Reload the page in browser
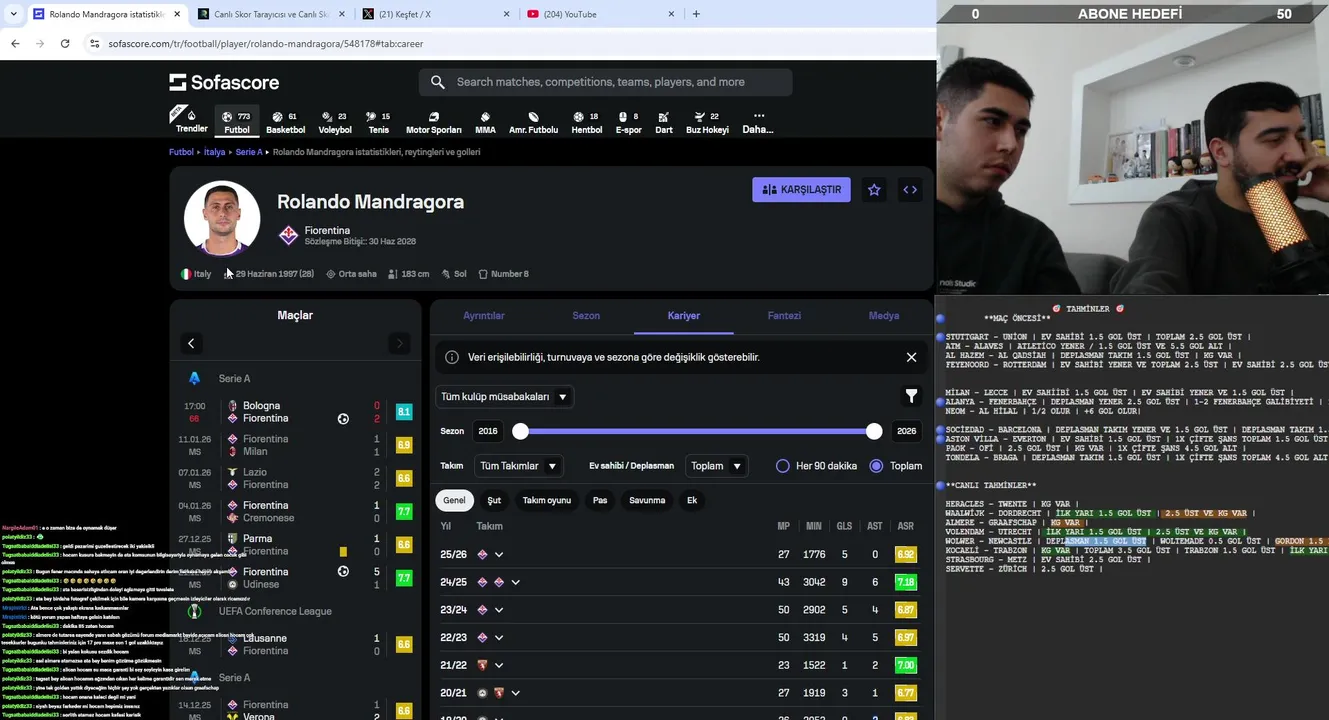Viewport: 1329px width, 720px height. pyautogui.click(x=65, y=44)
